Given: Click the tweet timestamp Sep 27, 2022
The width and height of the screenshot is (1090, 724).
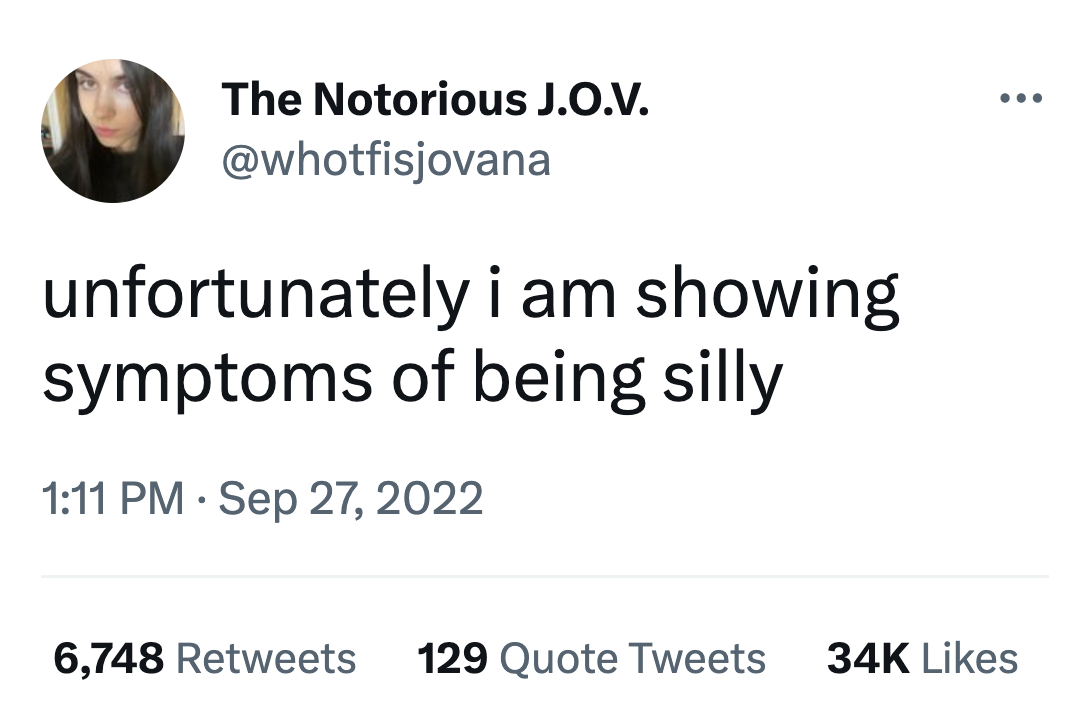Looking at the screenshot, I should click(x=349, y=497).
